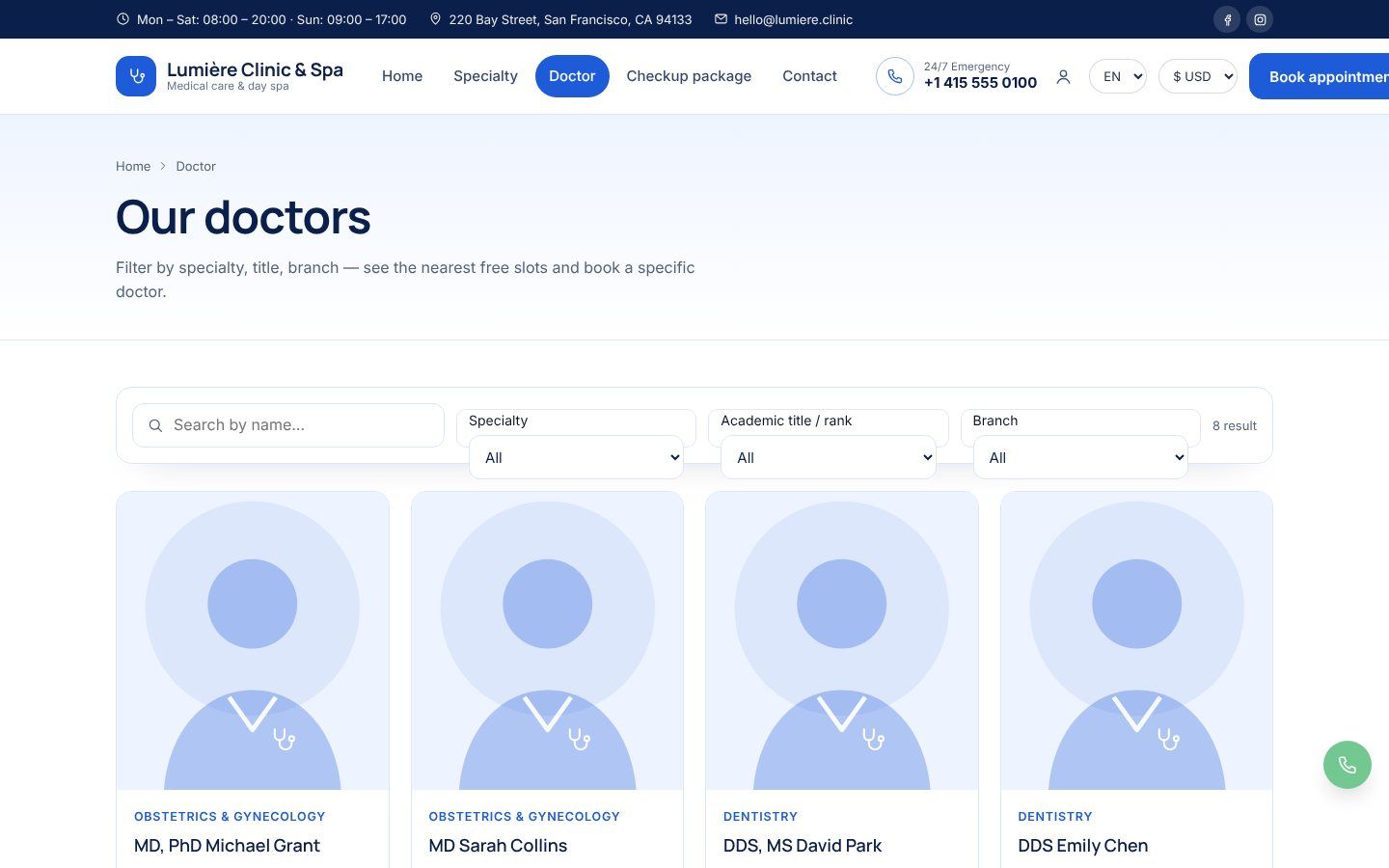Click the clock icon beside opening hours

123,19
